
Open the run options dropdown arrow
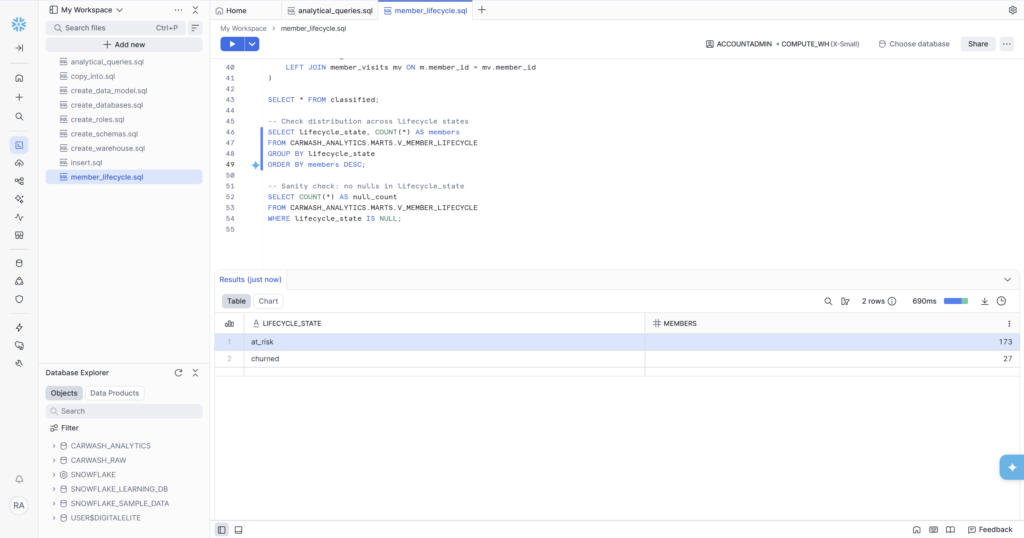point(252,44)
